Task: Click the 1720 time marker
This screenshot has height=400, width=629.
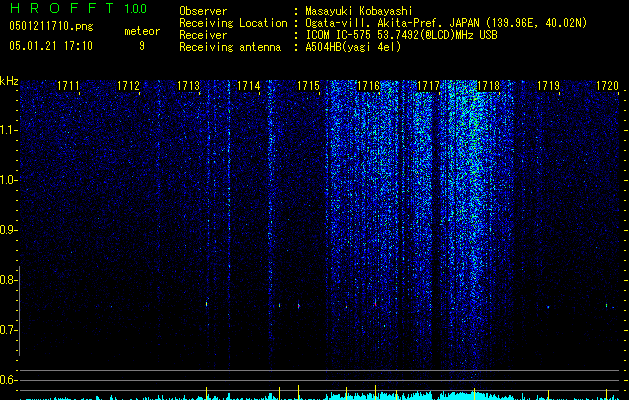Action: point(607,86)
